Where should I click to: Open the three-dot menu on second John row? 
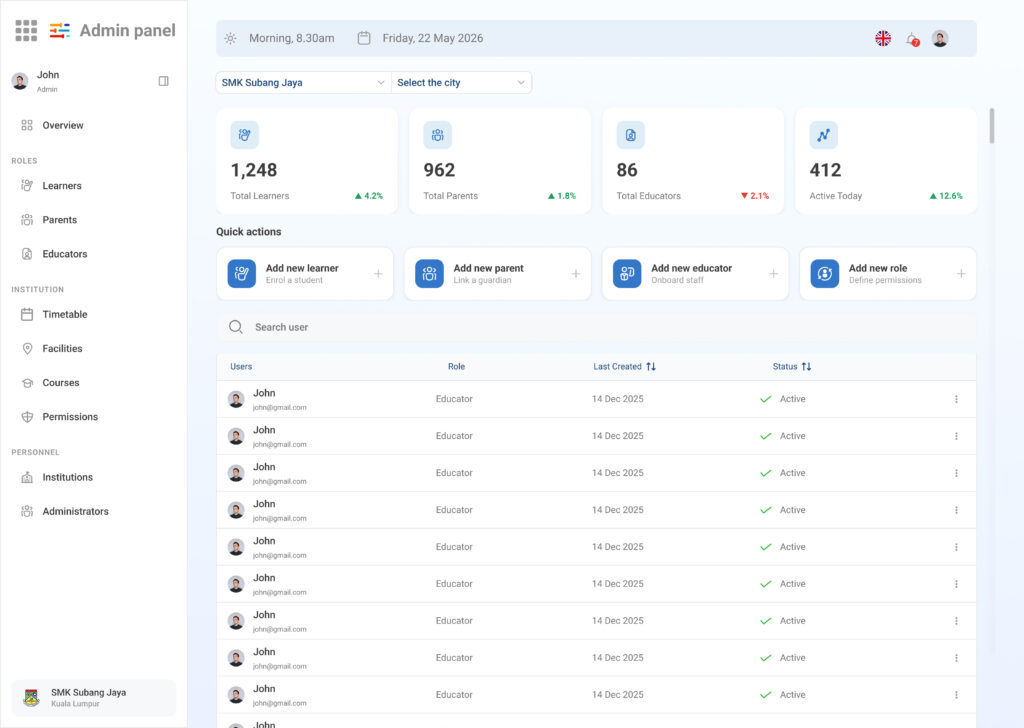[956, 436]
